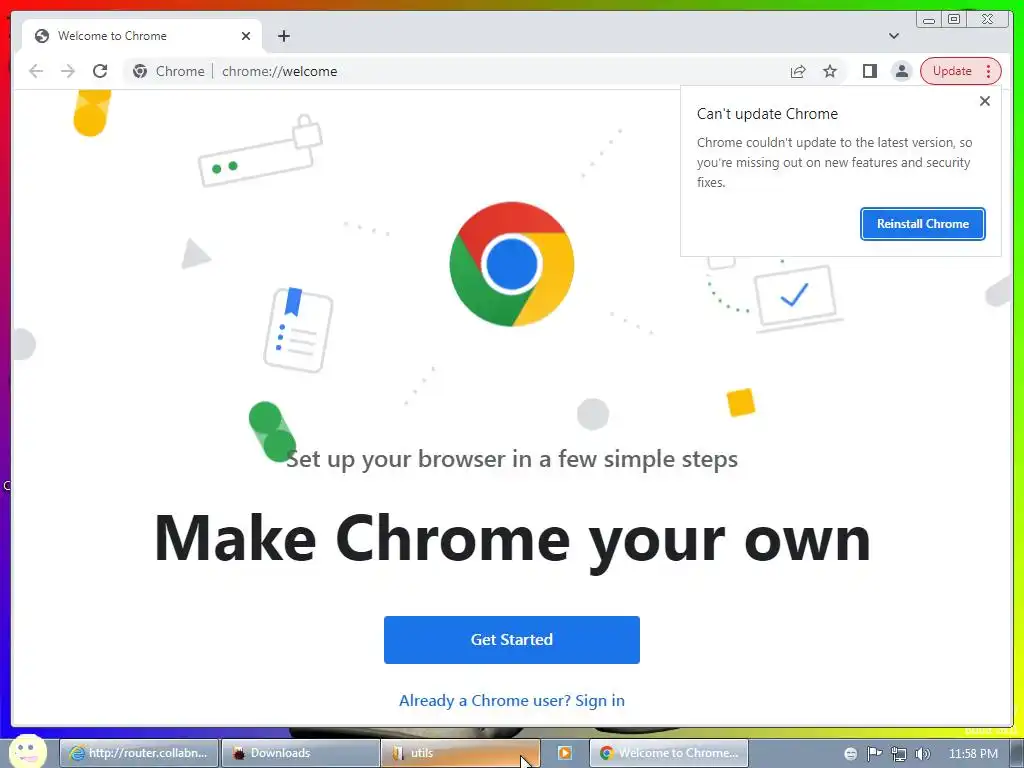Click the red Update button
This screenshot has width=1024, height=768.
(x=952, y=71)
